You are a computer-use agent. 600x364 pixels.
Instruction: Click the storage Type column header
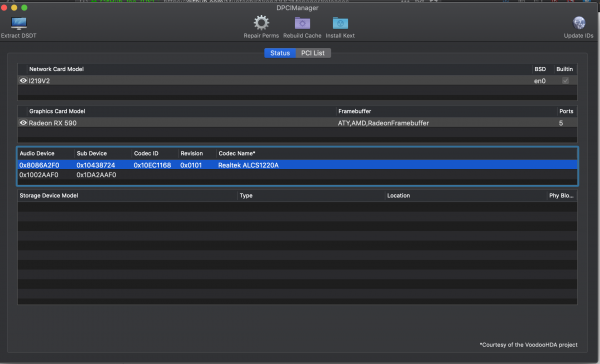click(246, 195)
